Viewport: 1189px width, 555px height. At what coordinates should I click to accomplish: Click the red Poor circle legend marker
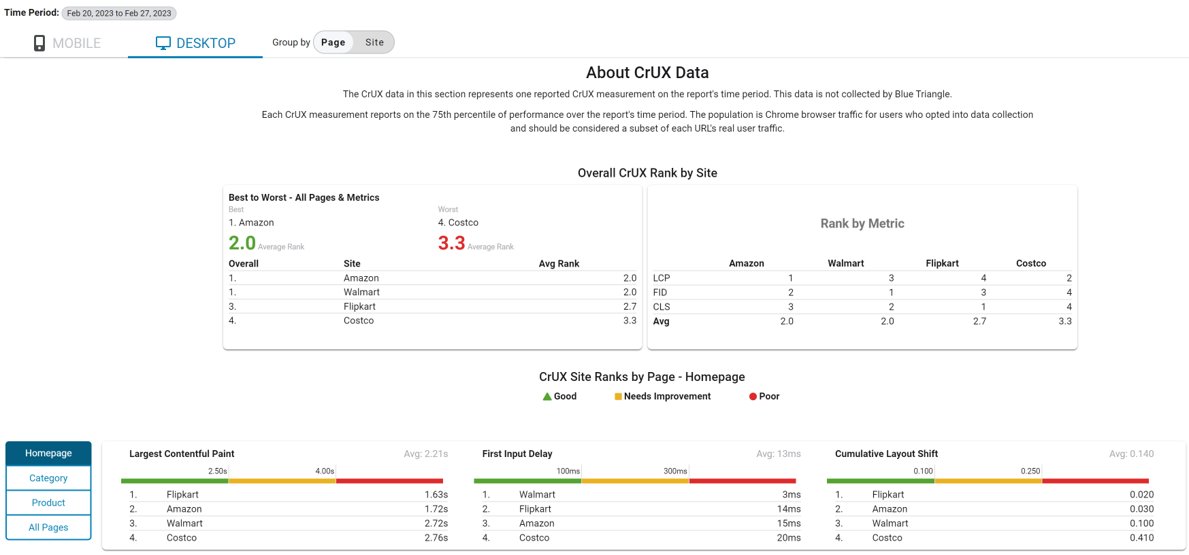click(x=752, y=396)
